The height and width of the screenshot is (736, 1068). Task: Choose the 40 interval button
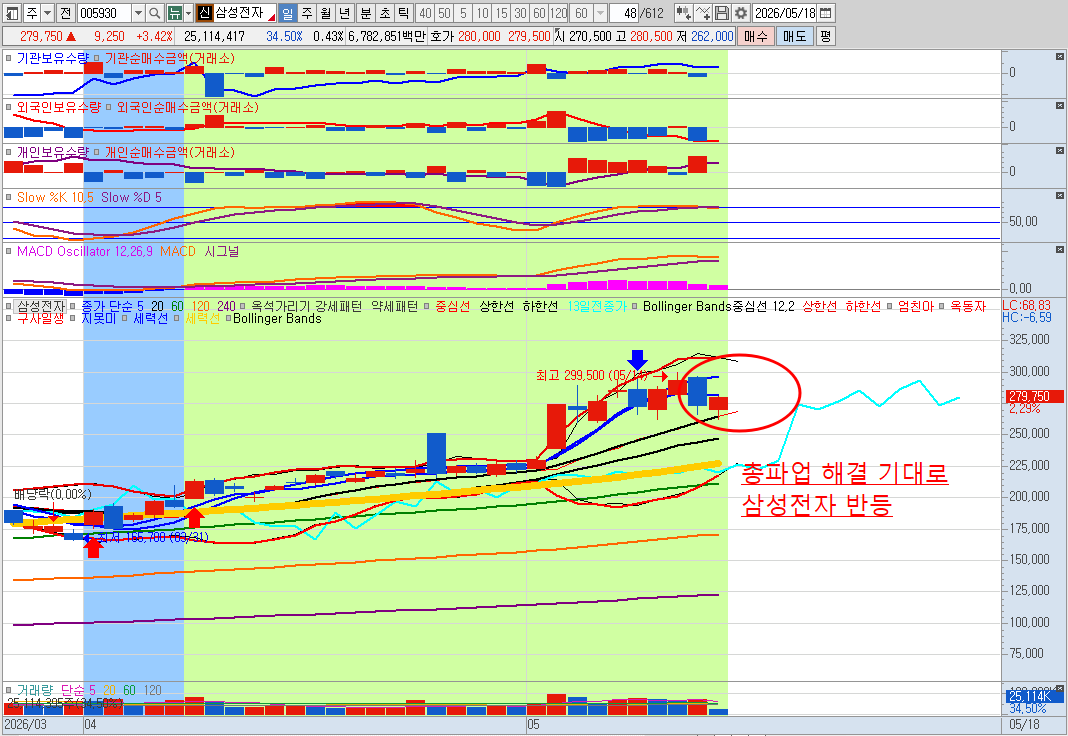[x=425, y=13]
